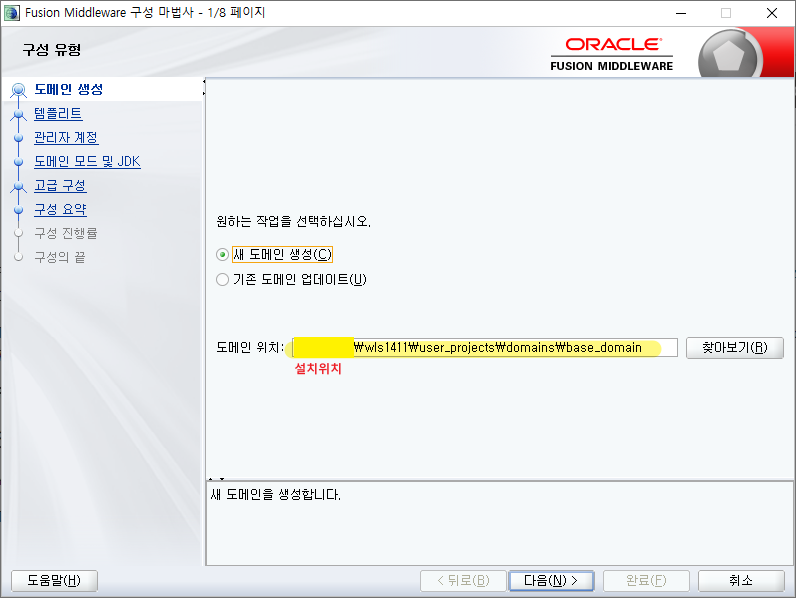
Task: Click the 구성 요약 step node icon
Action: click(19, 209)
